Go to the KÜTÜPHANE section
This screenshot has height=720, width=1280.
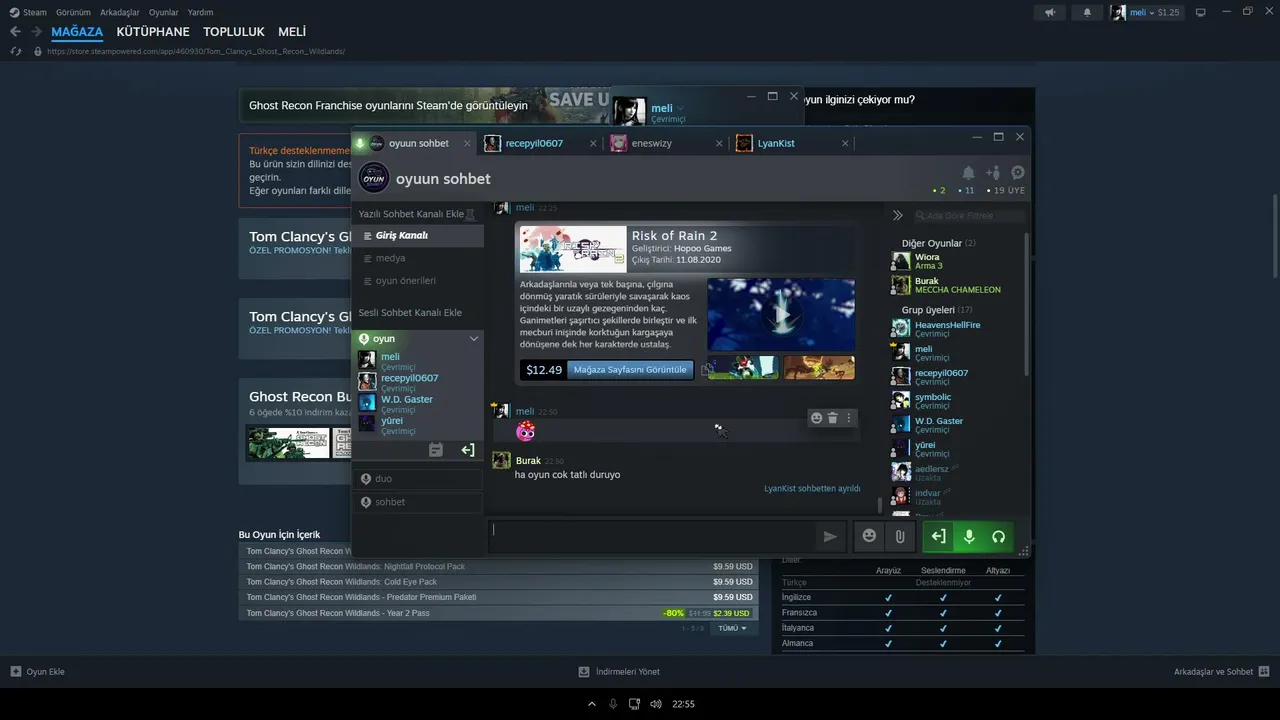[153, 32]
